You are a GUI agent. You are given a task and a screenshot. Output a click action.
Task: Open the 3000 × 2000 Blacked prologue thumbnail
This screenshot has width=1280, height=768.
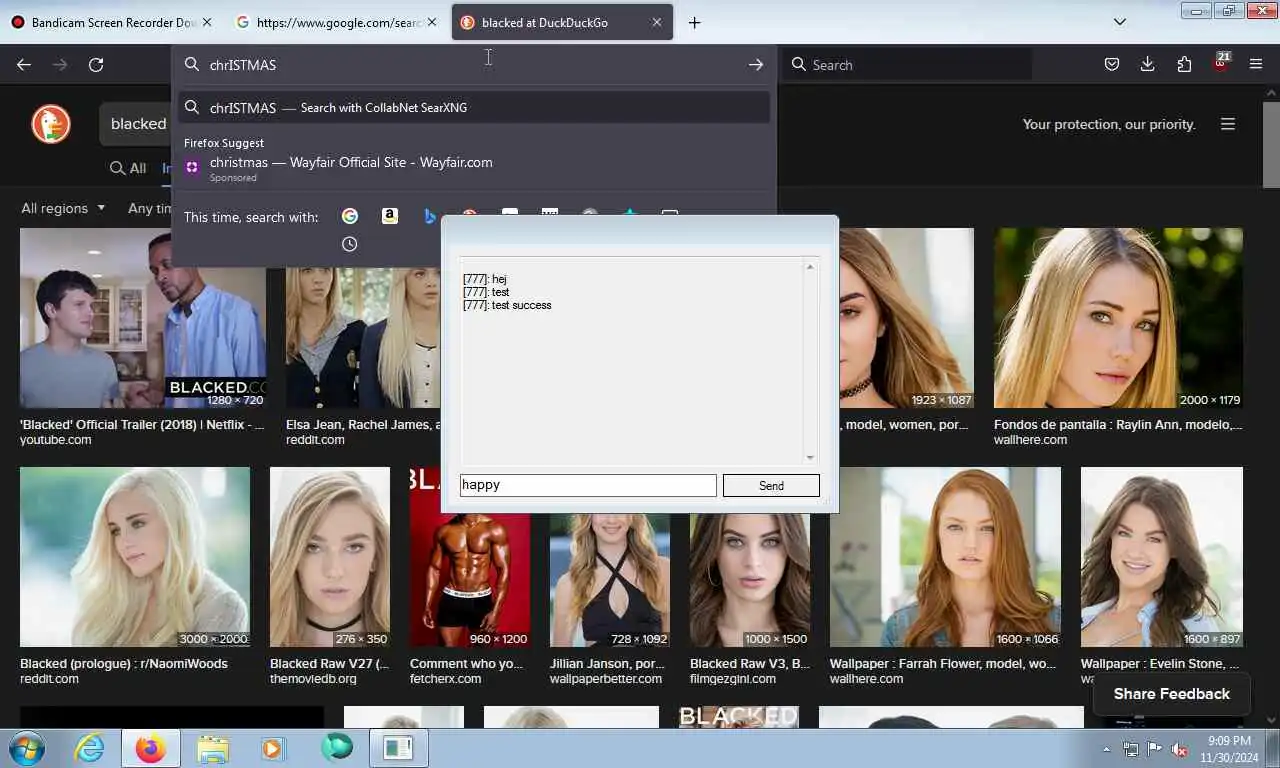(135, 557)
